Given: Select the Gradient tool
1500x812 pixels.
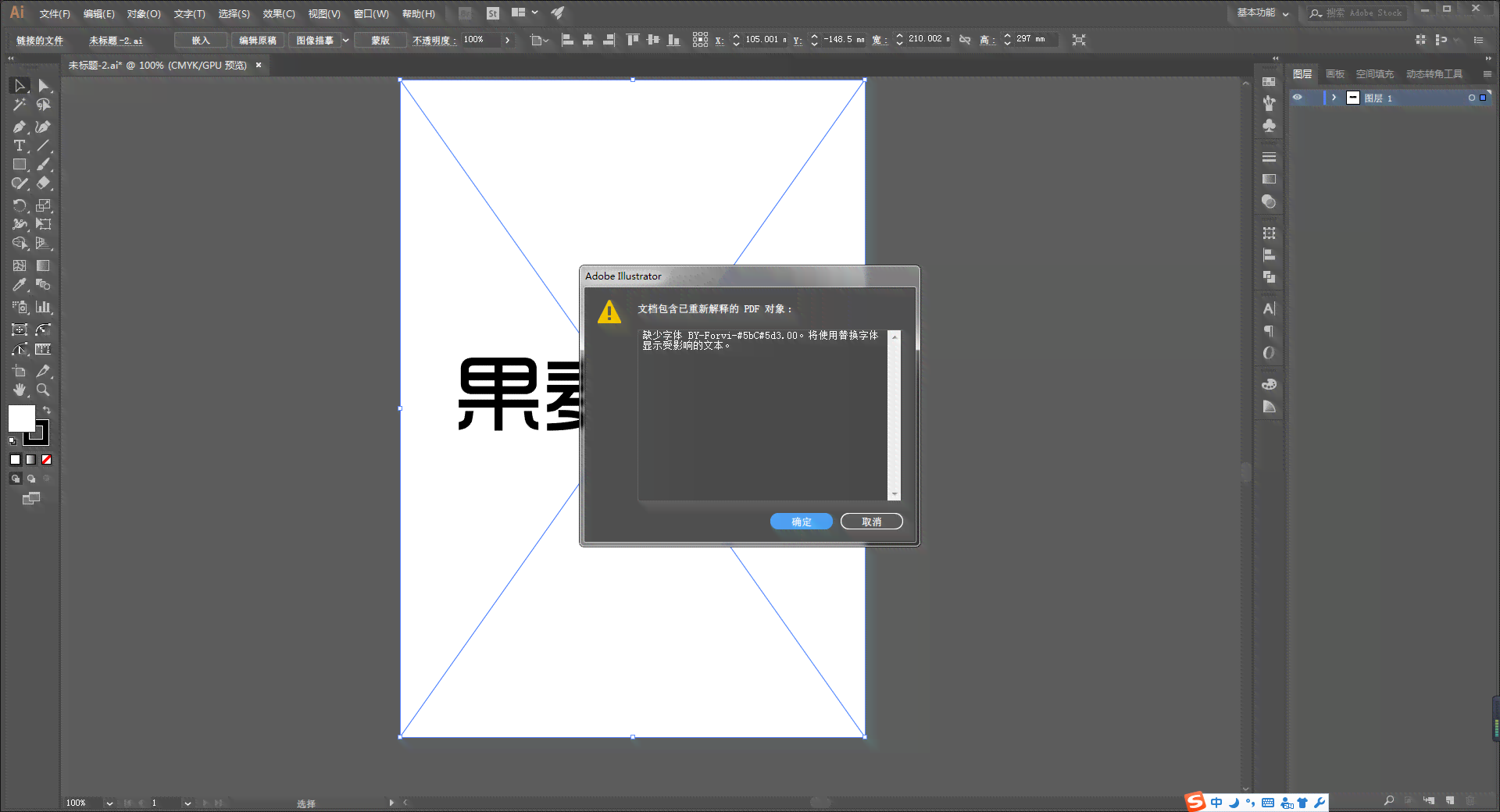Looking at the screenshot, I should [44, 265].
